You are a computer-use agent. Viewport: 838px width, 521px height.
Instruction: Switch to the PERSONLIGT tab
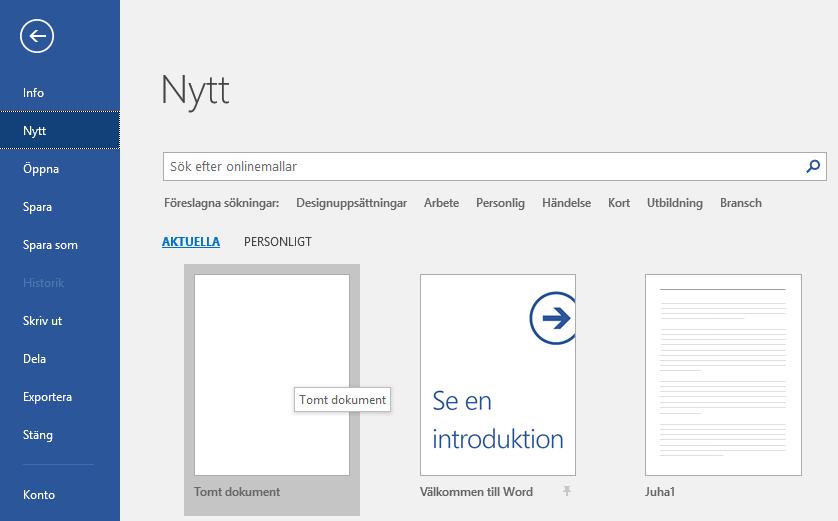[x=277, y=242]
